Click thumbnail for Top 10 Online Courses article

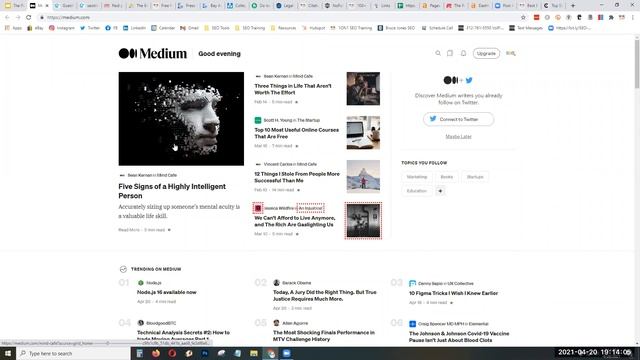363,133
